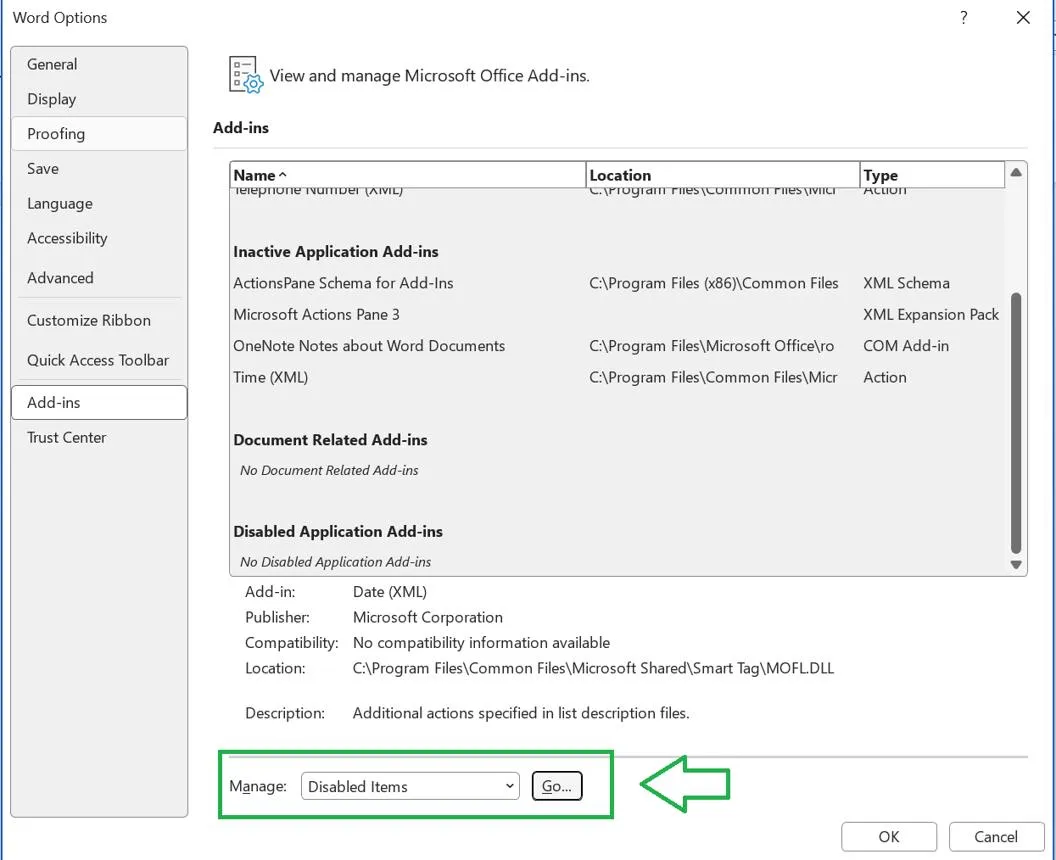This screenshot has width=1056, height=860.
Task: Switch to the Display category
Action: click(99, 99)
